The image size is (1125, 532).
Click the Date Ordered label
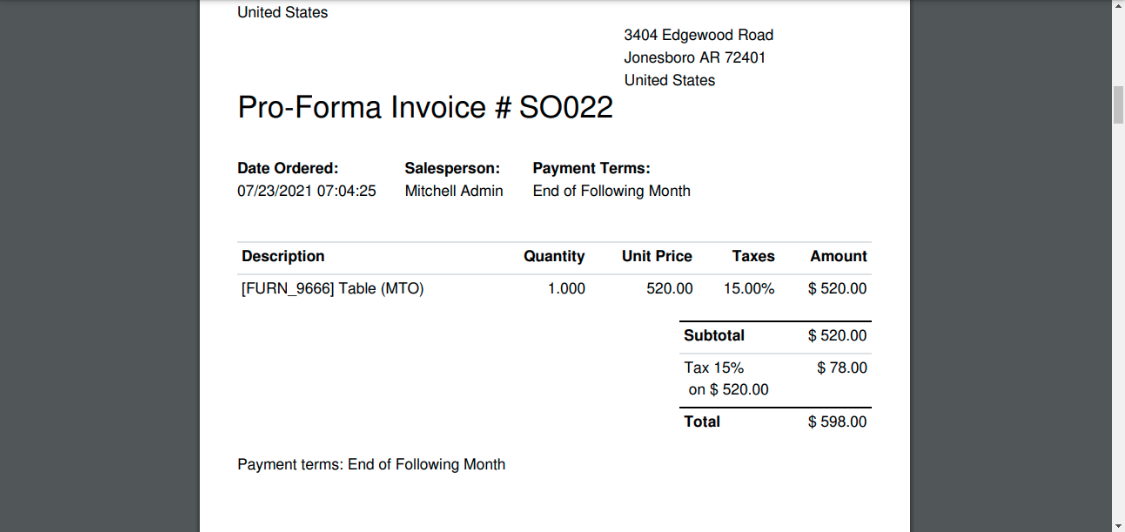coord(288,169)
